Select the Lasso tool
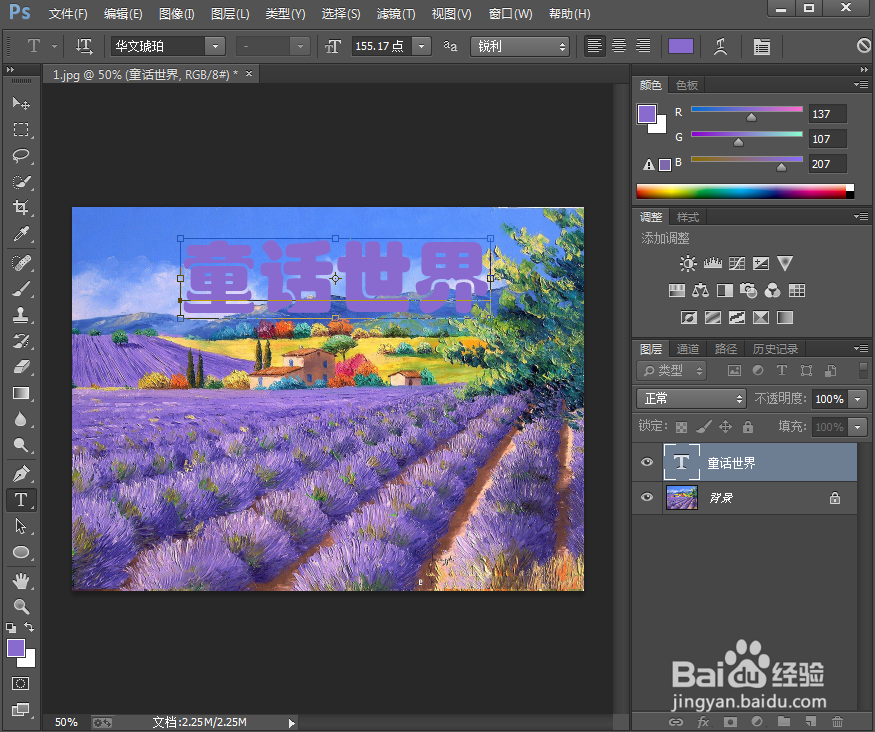The image size is (875, 732). tap(21, 156)
